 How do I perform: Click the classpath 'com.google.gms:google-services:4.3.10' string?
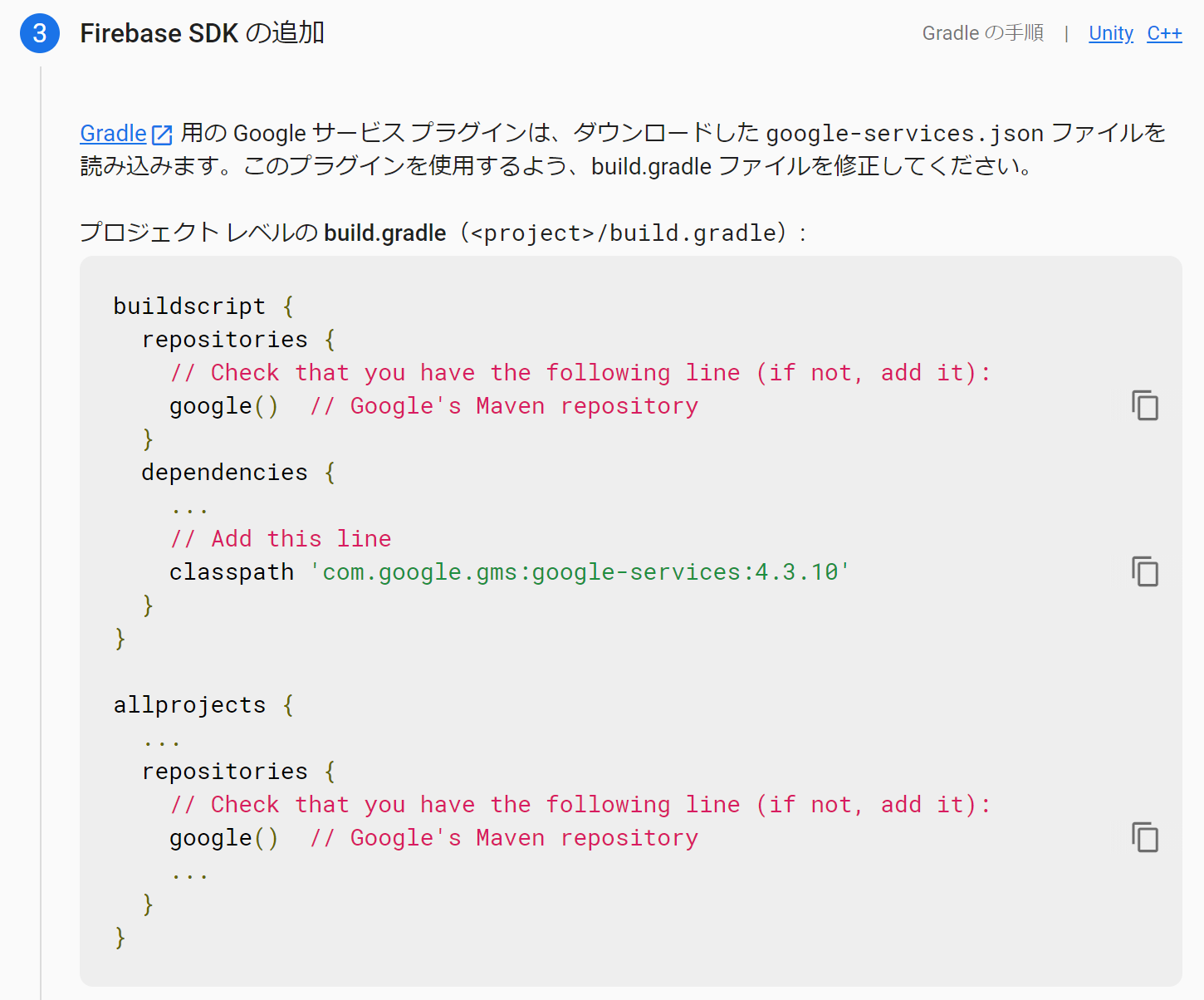coord(580,572)
